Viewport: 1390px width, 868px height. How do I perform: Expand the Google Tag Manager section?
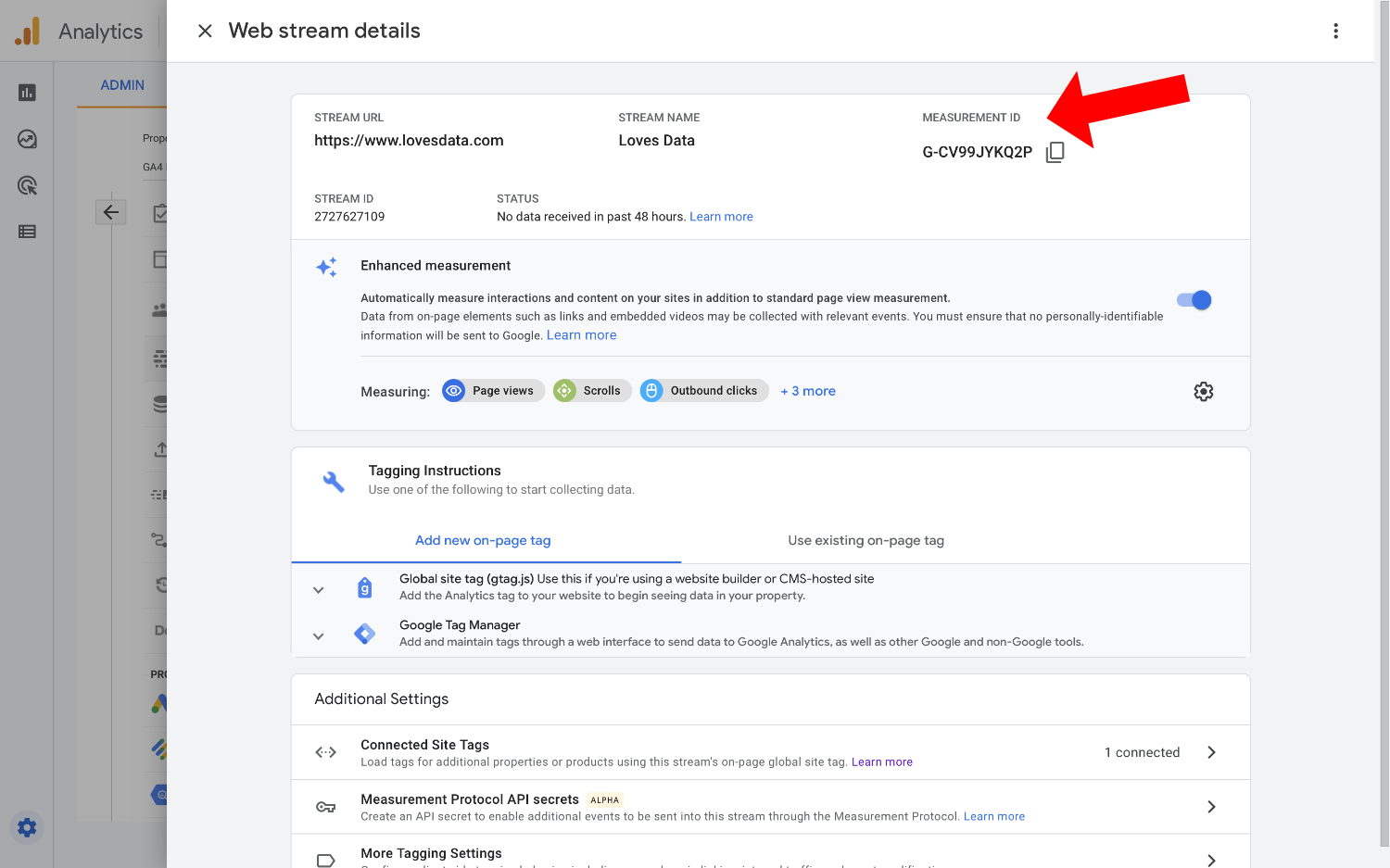click(x=318, y=635)
